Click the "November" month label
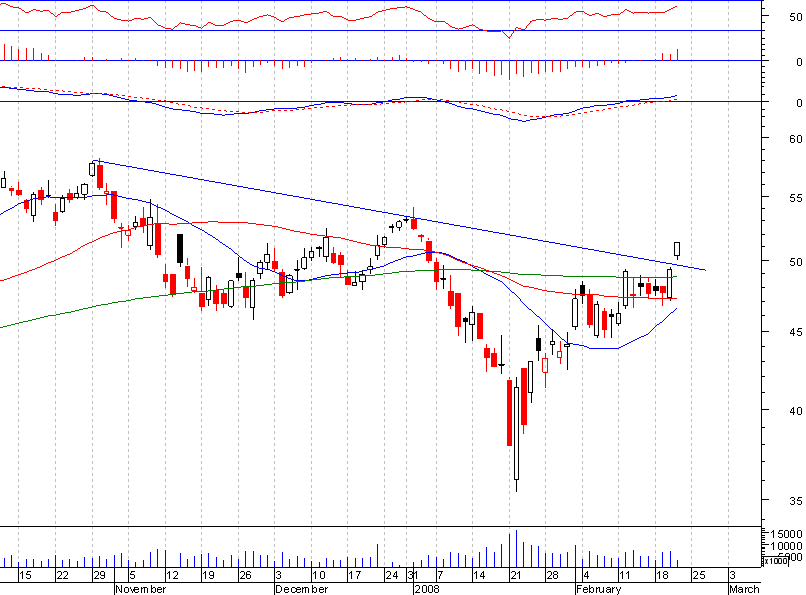This screenshot has height=595, width=806. point(141,589)
